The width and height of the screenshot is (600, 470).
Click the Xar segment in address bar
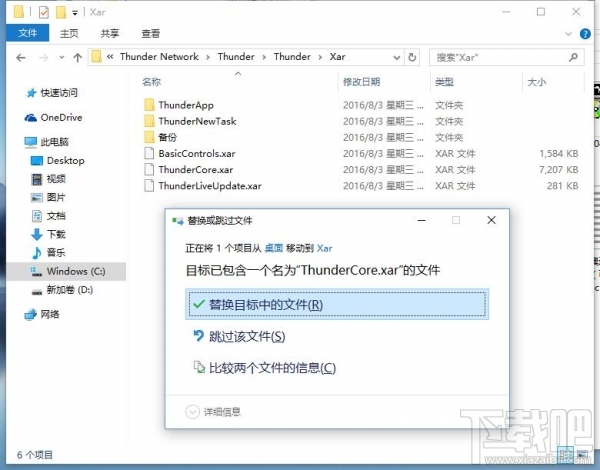coord(338,57)
